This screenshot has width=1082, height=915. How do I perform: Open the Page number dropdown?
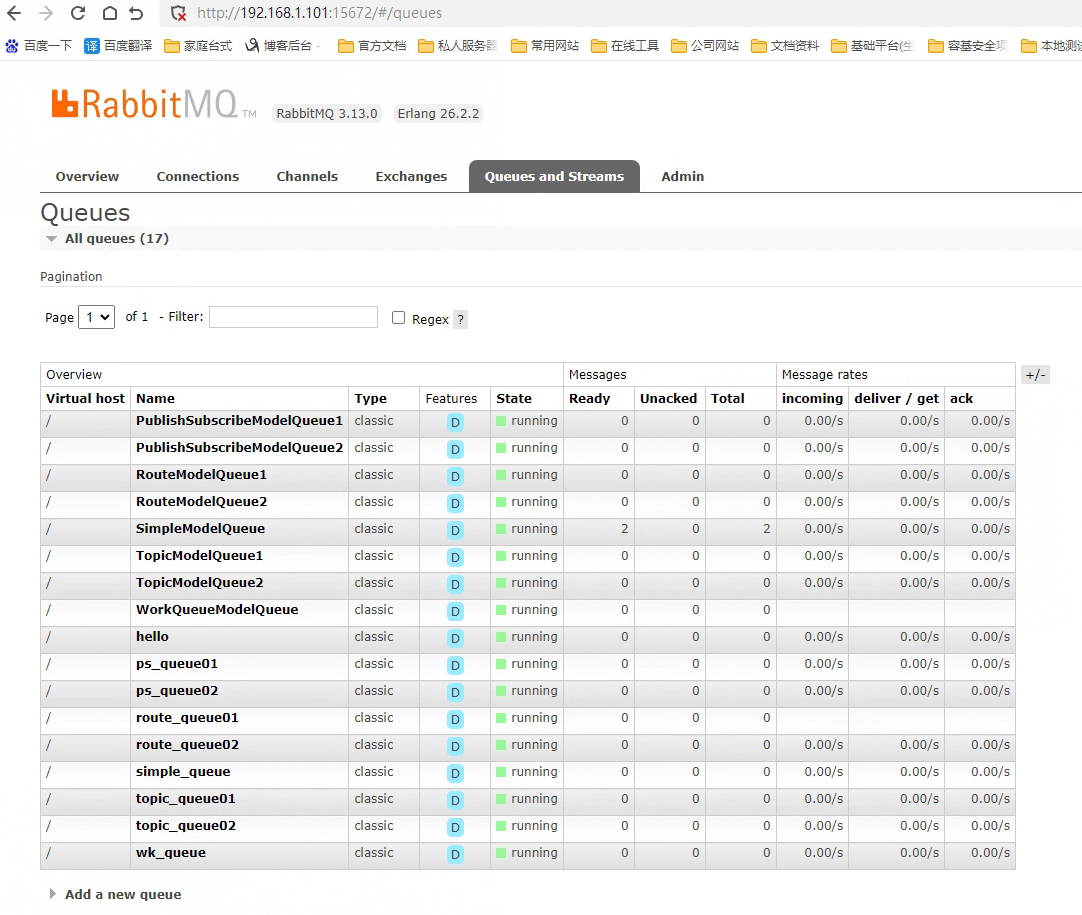[96, 317]
